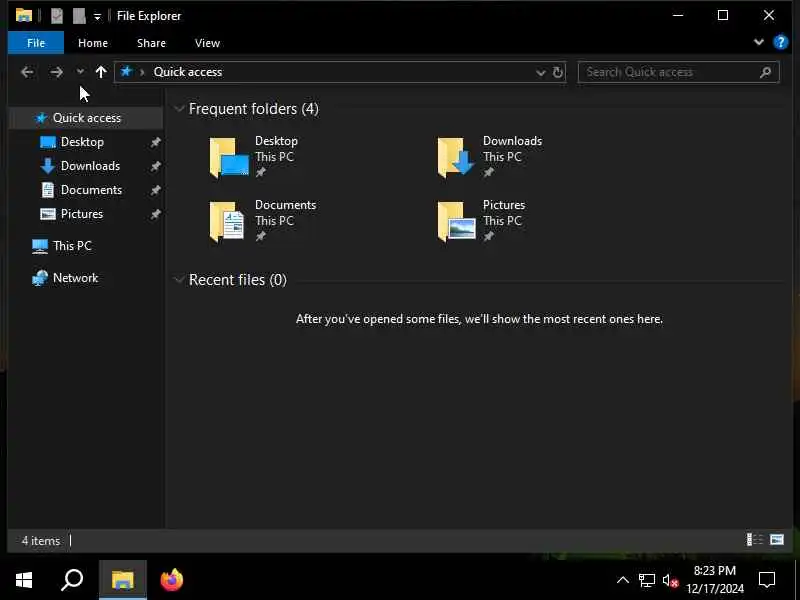
Task: Open the Help question mark icon
Action: pos(781,42)
